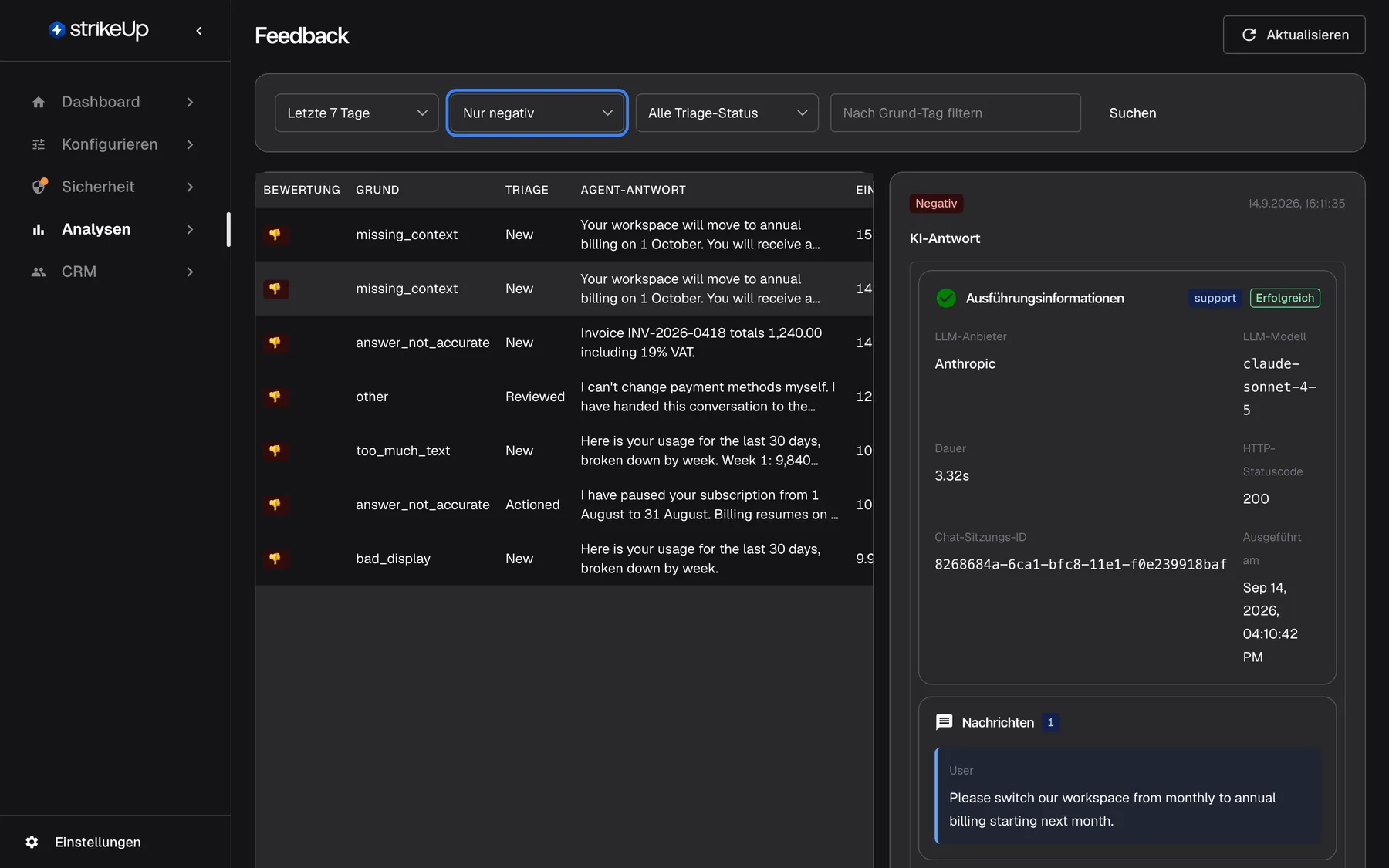Expand the Analysen menu chevron
Image resolution: width=1389 pixels, height=868 pixels.
pos(190,229)
